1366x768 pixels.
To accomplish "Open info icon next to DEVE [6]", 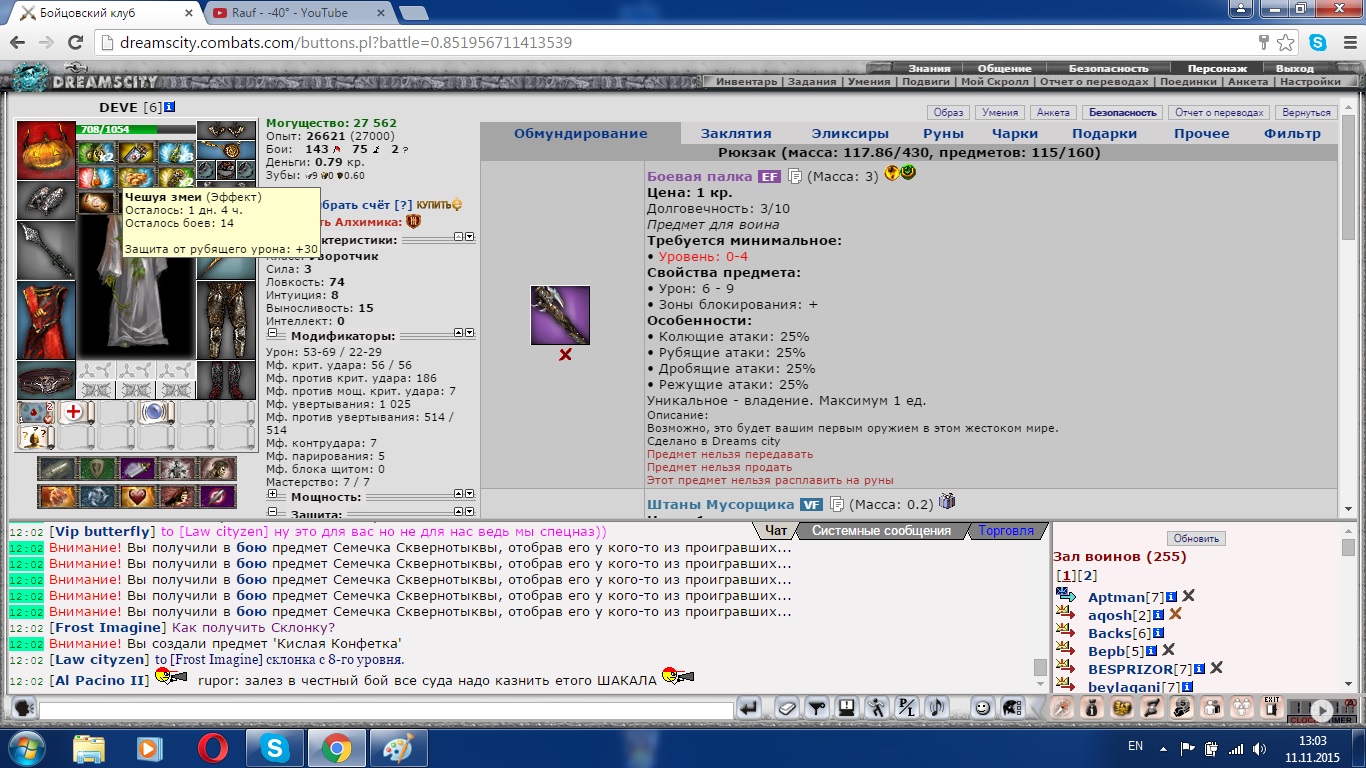I will (x=170, y=107).
